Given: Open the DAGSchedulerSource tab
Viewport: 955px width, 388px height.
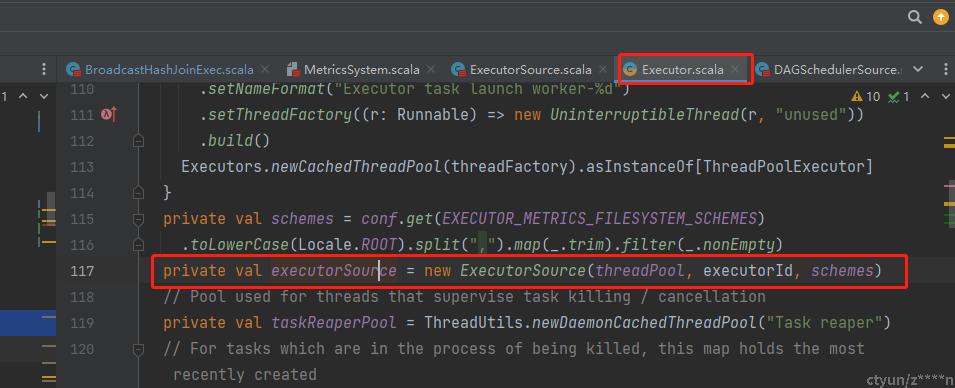Looking at the screenshot, I should point(830,69).
